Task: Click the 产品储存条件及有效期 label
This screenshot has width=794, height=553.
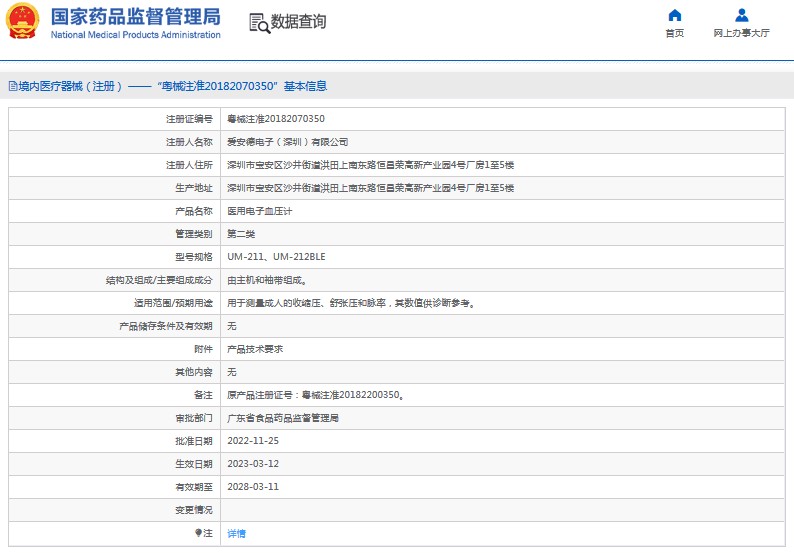Action: pyautogui.click(x=166, y=326)
